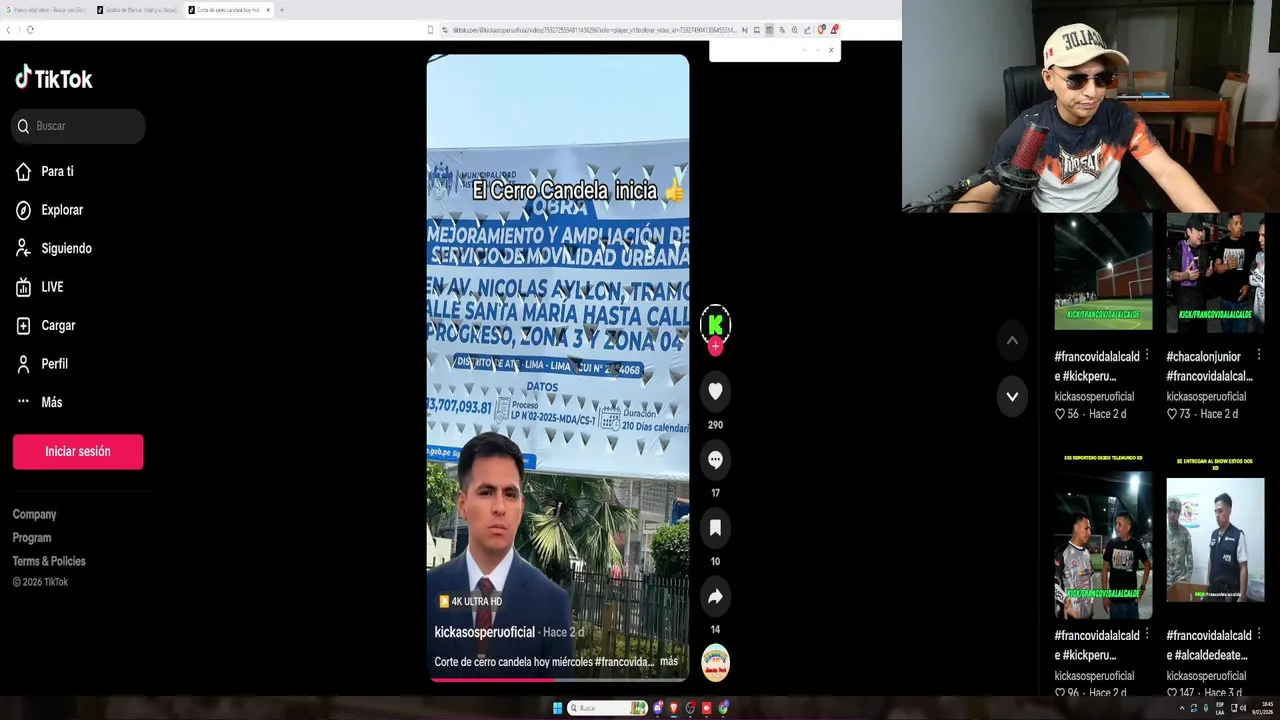Open options menu for 96-likes video

1147,635
